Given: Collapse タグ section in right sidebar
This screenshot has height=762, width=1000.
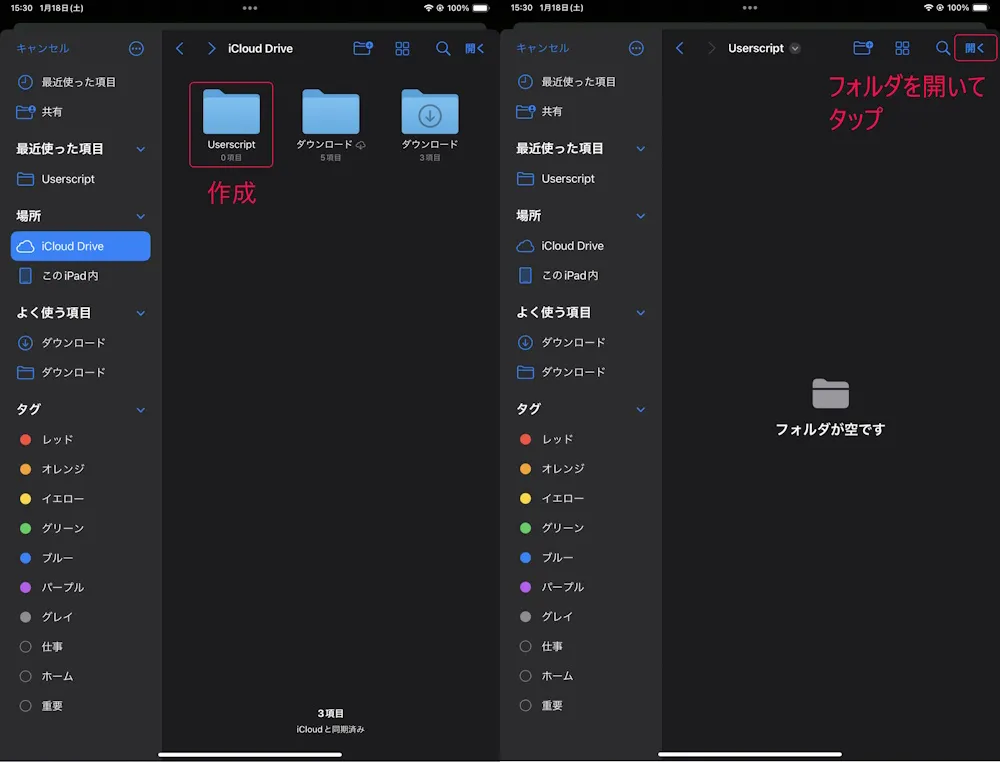Looking at the screenshot, I should 641,409.
